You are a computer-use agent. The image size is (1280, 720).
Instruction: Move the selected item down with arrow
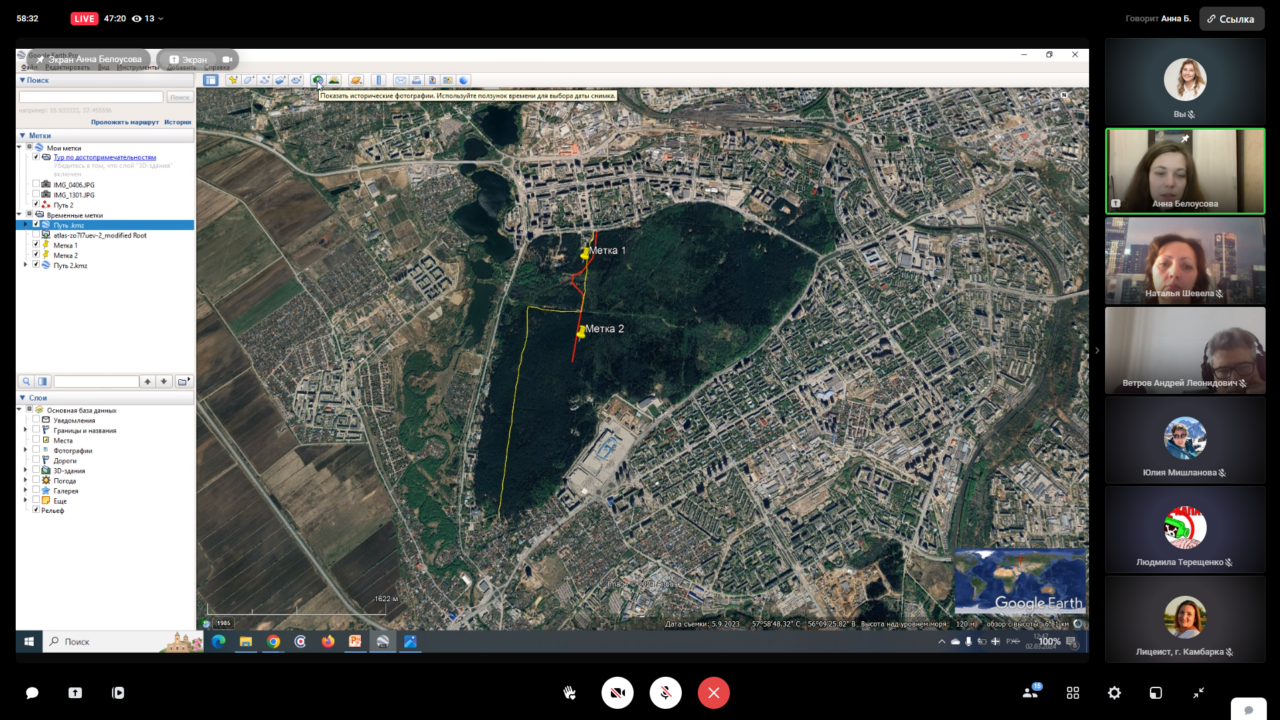click(x=164, y=381)
